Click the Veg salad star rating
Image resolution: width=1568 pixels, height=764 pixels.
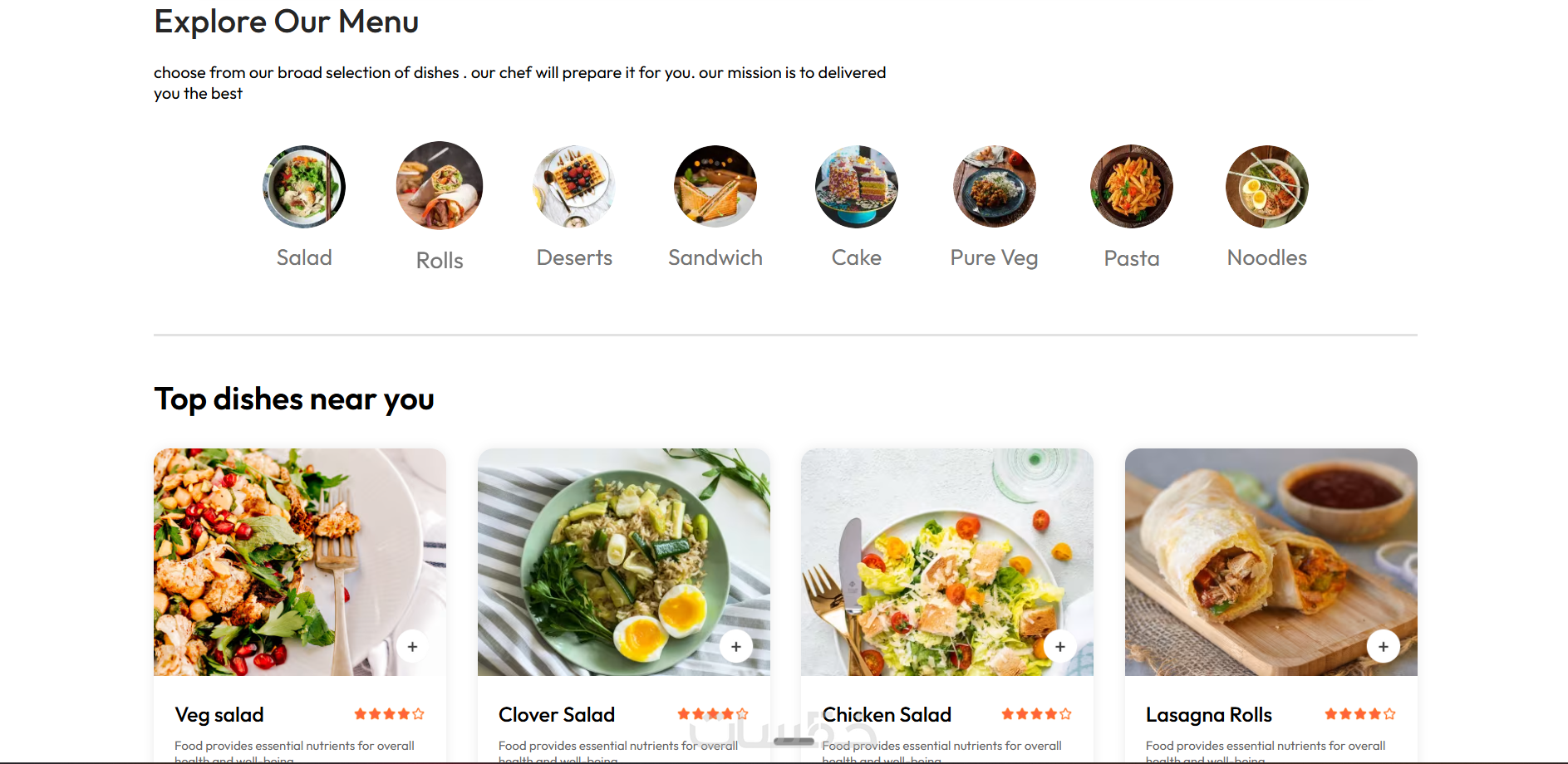[389, 714]
